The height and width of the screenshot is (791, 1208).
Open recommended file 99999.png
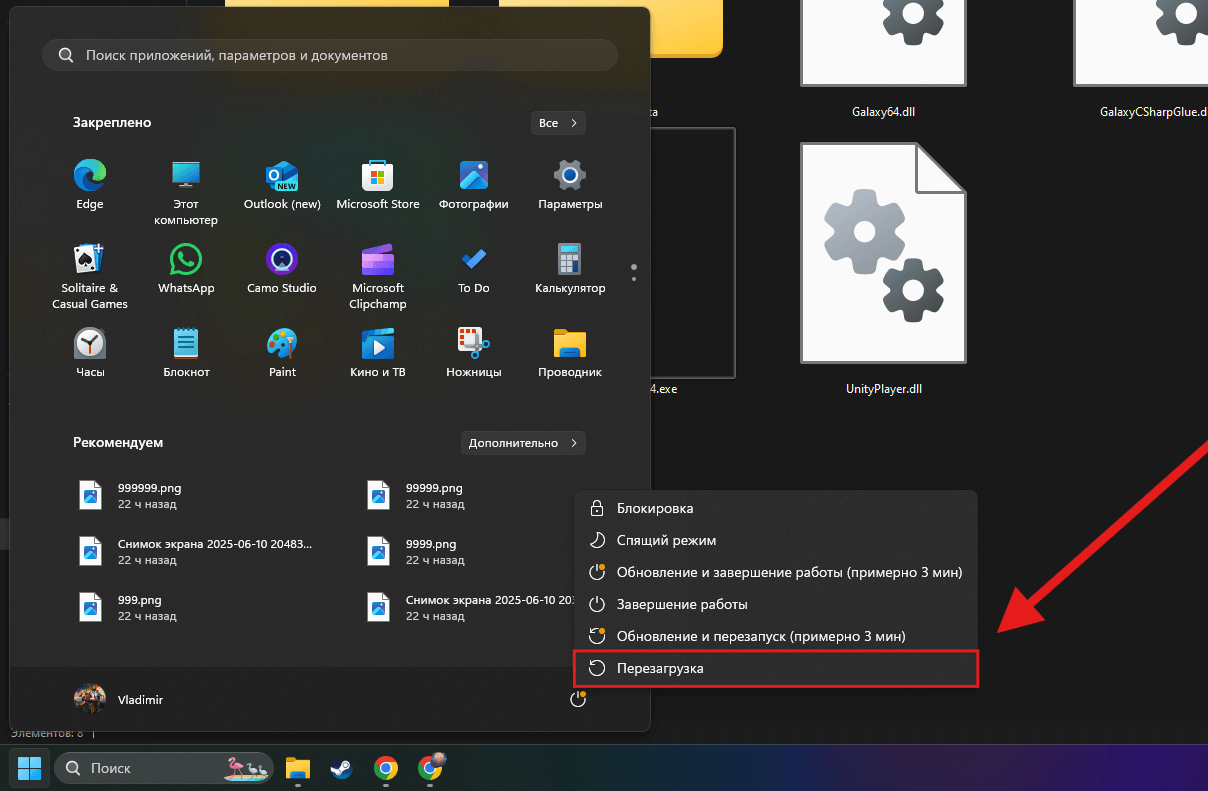(x=416, y=496)
